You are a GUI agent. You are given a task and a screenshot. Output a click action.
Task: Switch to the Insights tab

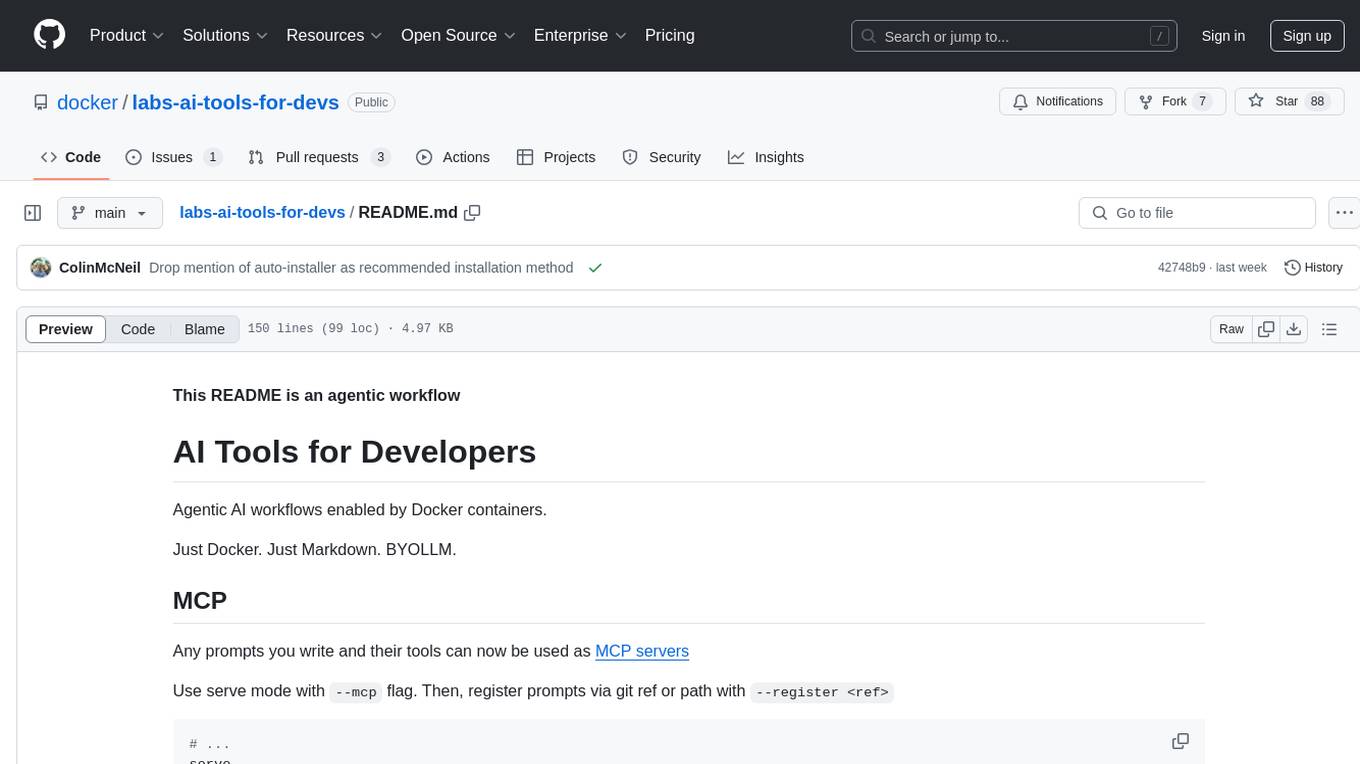766,157
